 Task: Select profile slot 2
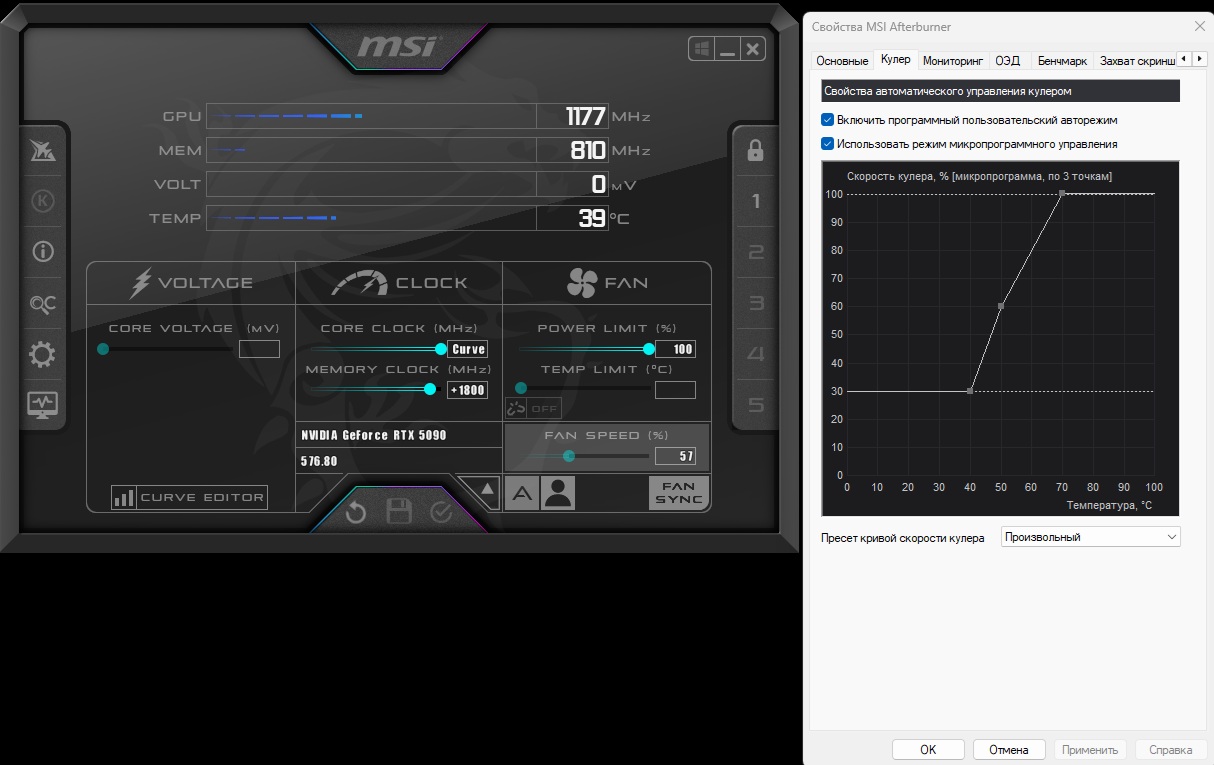[756, 253]
